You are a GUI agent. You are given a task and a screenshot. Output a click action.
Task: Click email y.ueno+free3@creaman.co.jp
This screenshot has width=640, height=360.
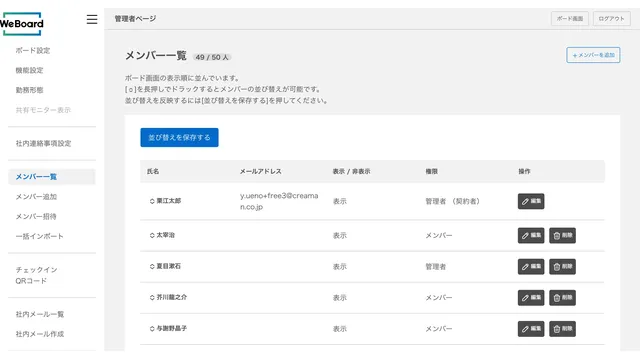point(279,201)
